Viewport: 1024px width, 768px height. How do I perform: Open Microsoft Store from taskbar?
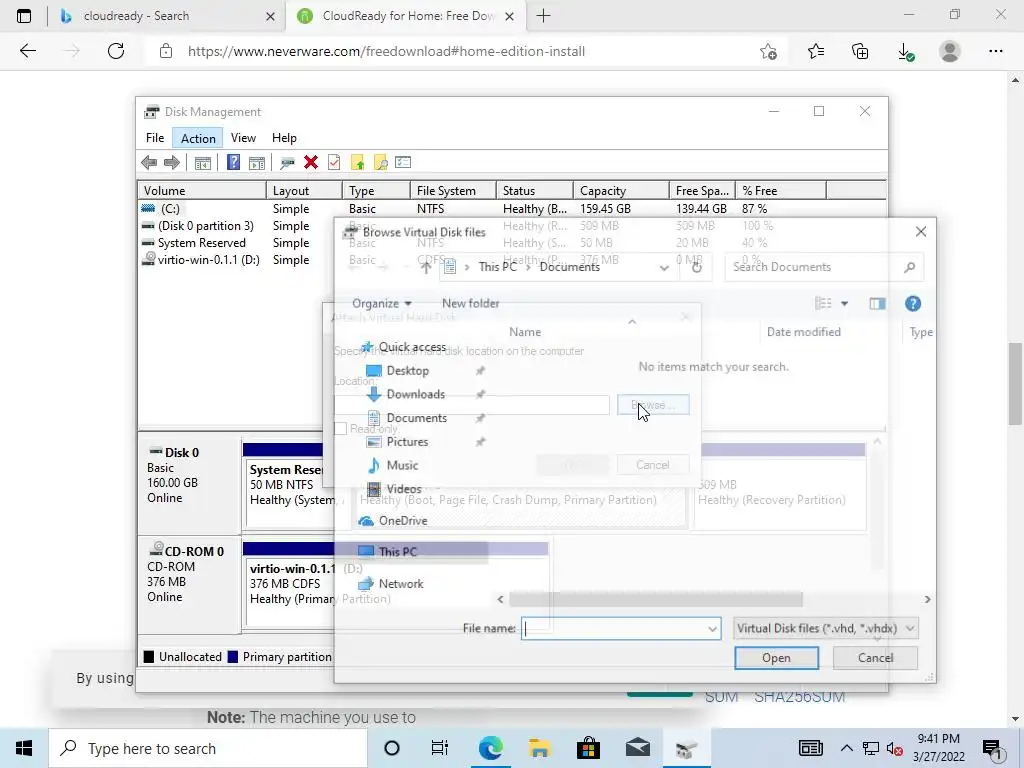(x=588, y=748)
